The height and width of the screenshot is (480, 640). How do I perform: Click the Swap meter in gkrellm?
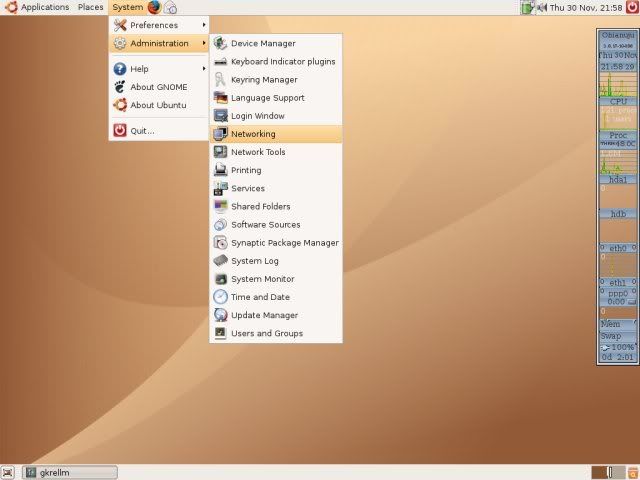[618, 336]
